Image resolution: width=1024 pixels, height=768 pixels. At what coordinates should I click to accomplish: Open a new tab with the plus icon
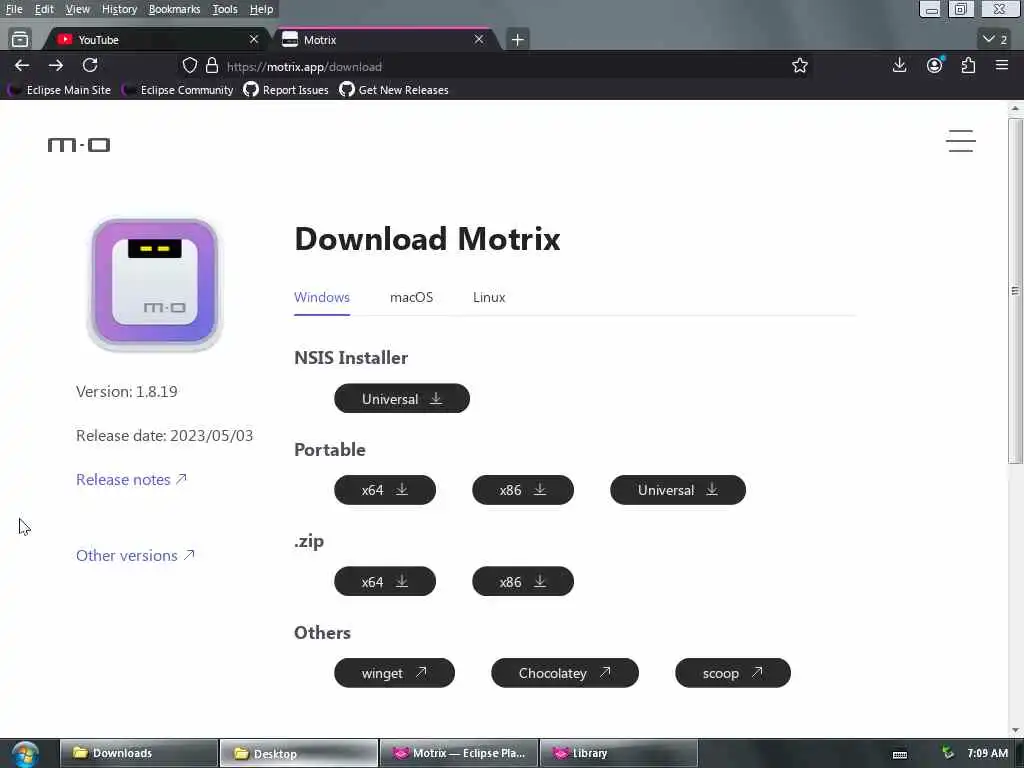[517, 40]
